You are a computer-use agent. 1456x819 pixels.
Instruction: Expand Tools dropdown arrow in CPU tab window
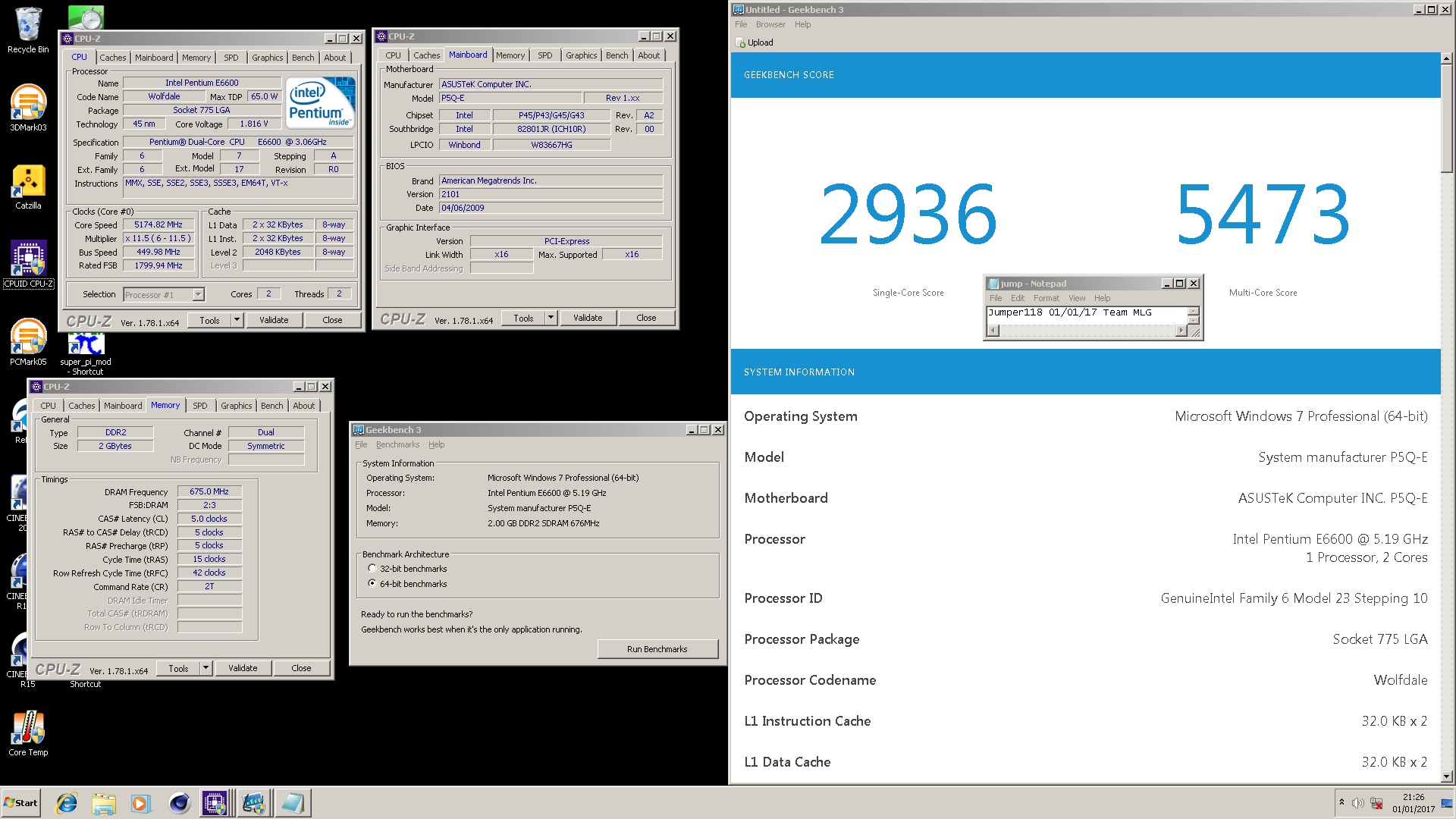point(237,320)
